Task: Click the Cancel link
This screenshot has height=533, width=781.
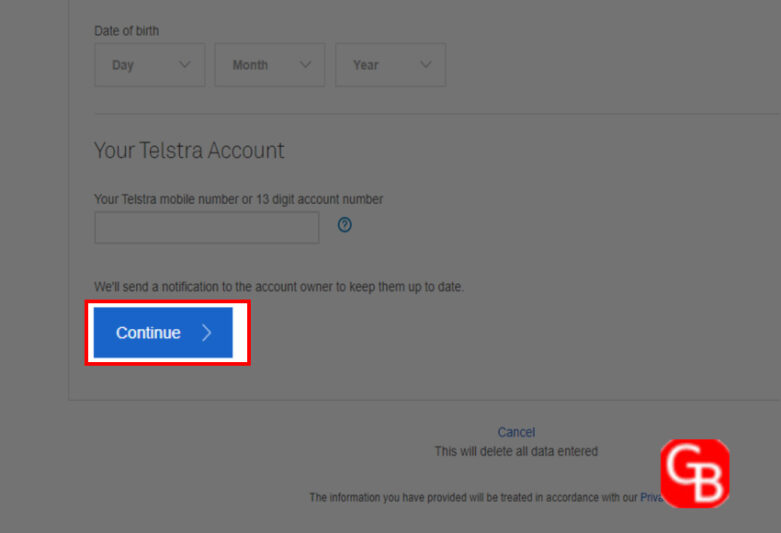Action: pyautogui.click(x=516, y=432)
